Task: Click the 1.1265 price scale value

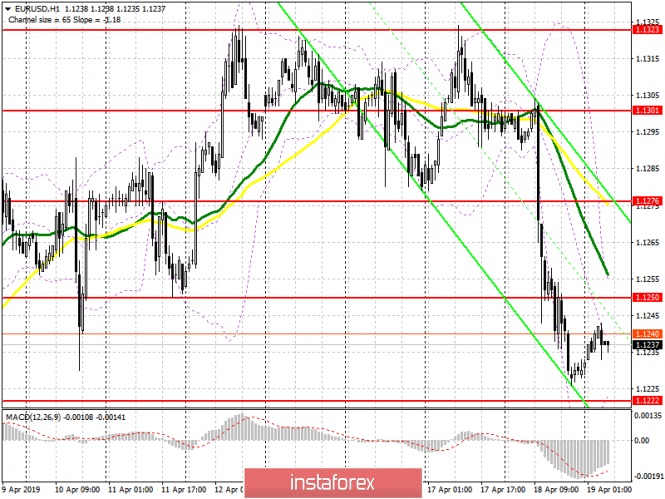Action: click(648, 242)
